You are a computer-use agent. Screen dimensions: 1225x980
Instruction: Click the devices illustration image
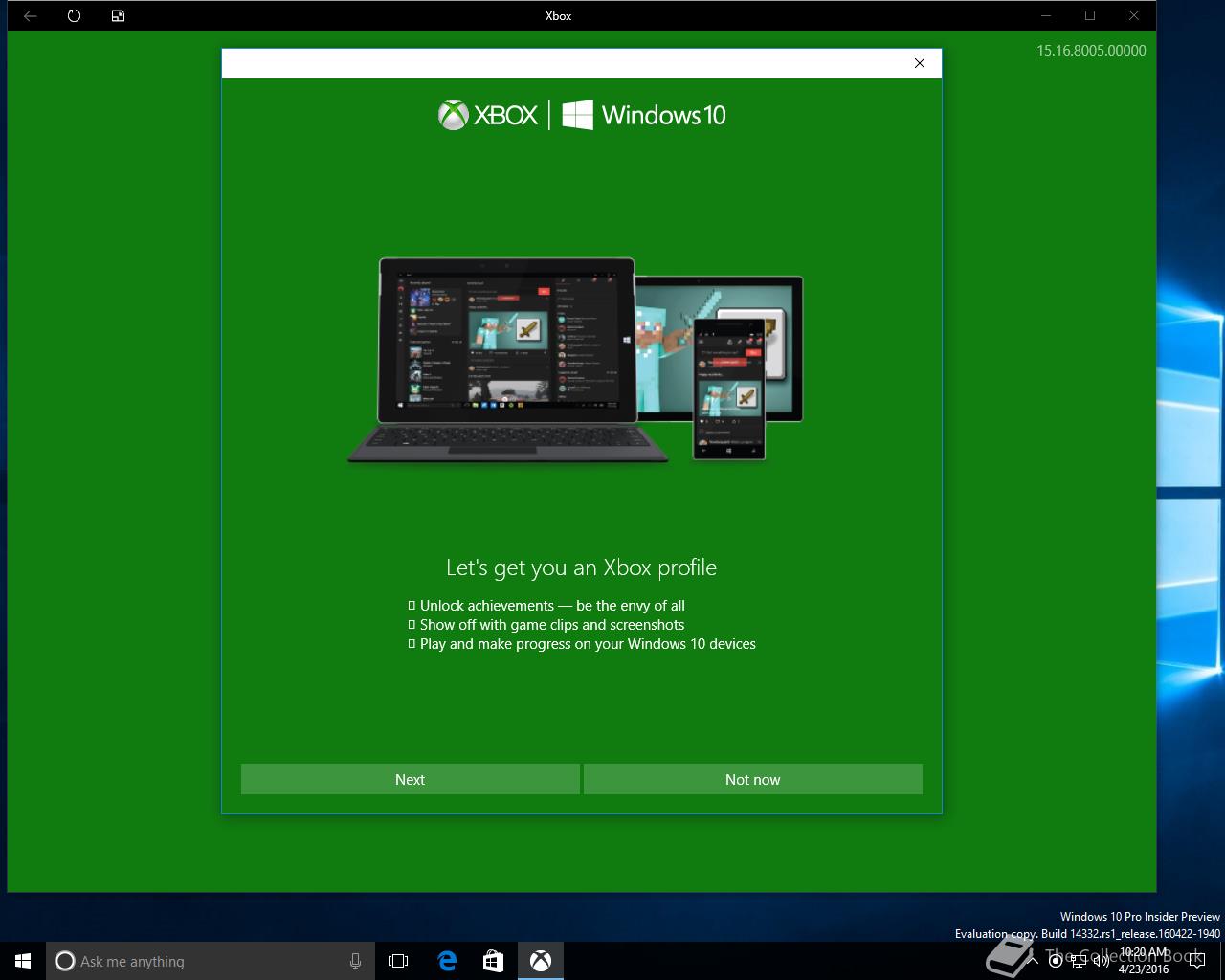point(575,360)
